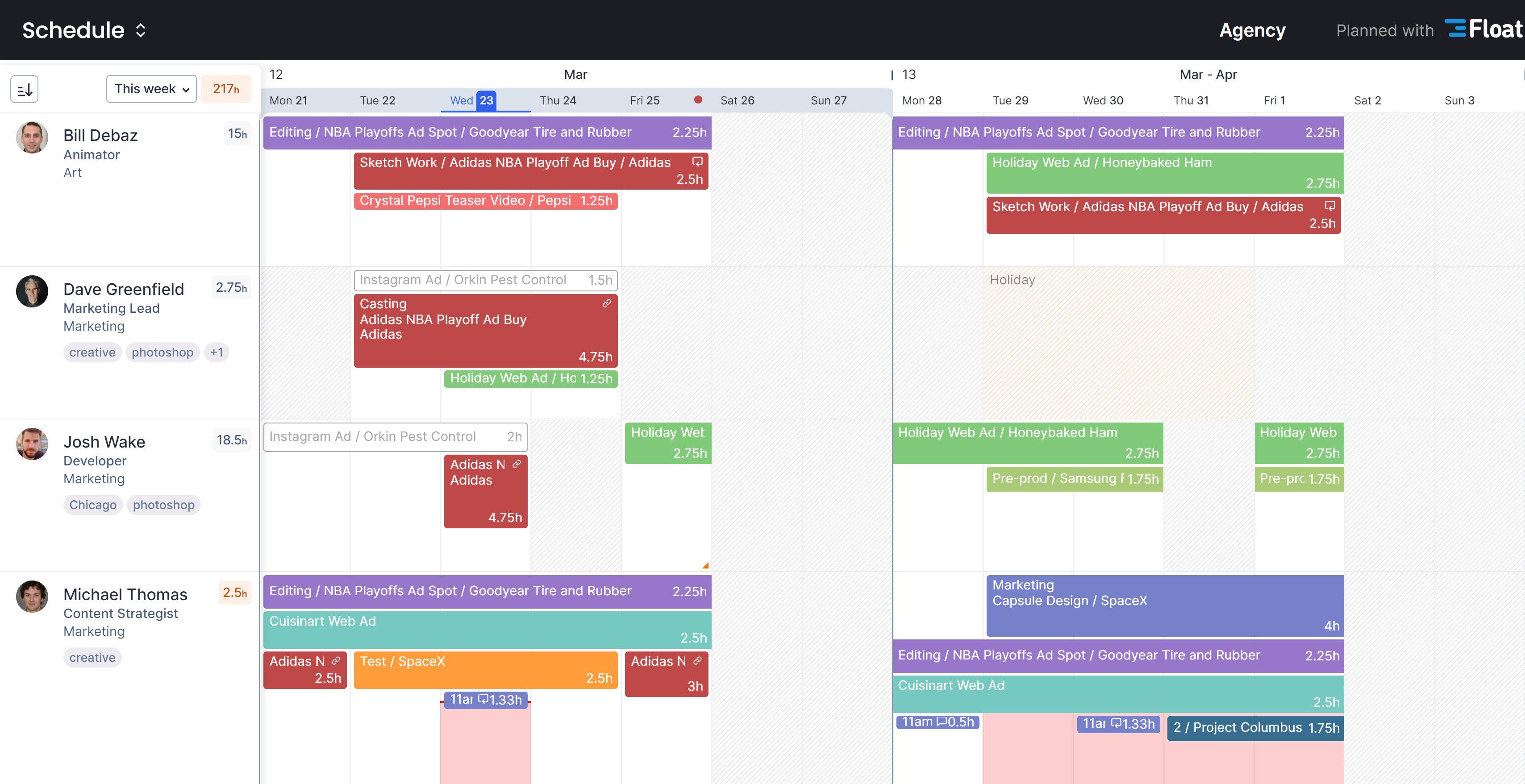Click the Float logo link
This screenshot has width=1525, height=784.
1484,29
